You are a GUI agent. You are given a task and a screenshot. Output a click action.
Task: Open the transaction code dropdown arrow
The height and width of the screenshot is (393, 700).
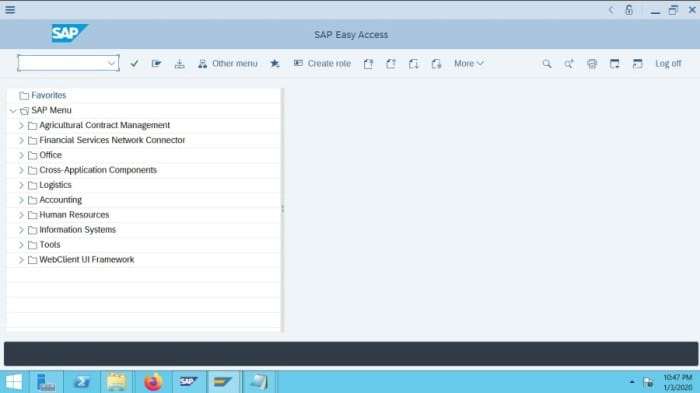coord(112,63)
